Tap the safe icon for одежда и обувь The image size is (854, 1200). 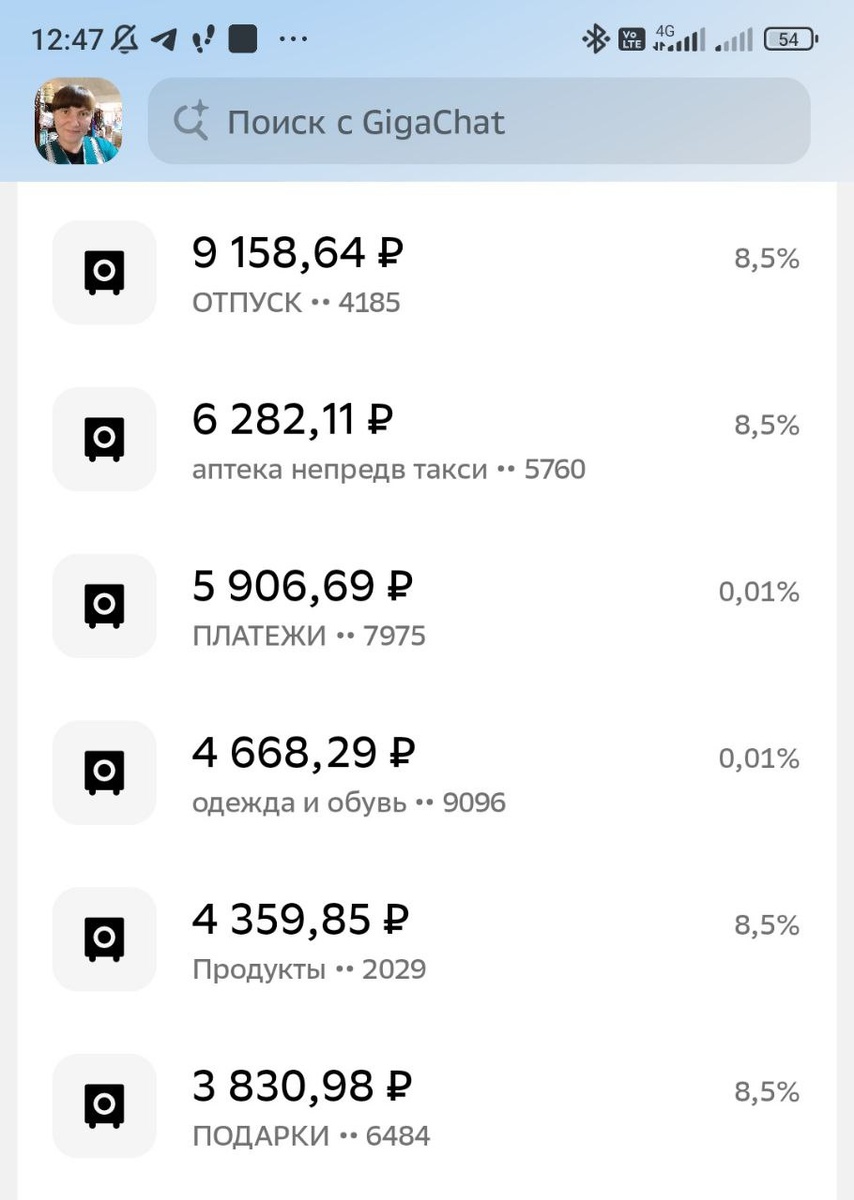[x=104, y=772]
